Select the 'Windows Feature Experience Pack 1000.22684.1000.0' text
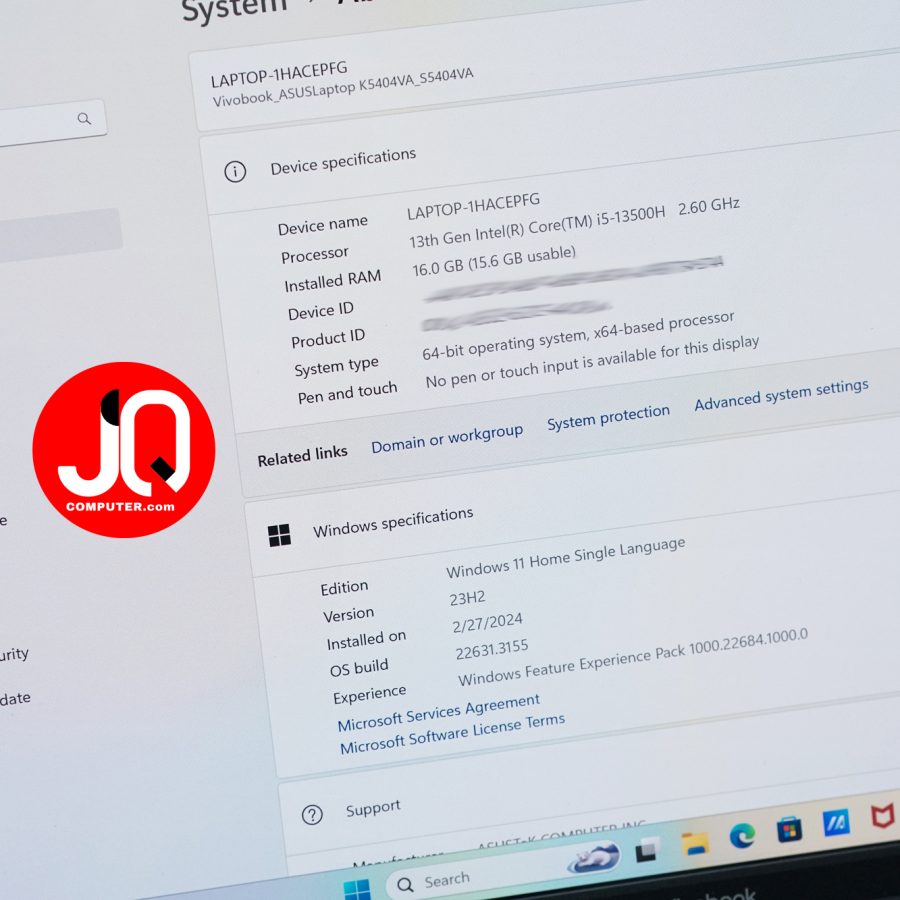The width and height of the screenshot is (900, 900). [x=633, y=658]
